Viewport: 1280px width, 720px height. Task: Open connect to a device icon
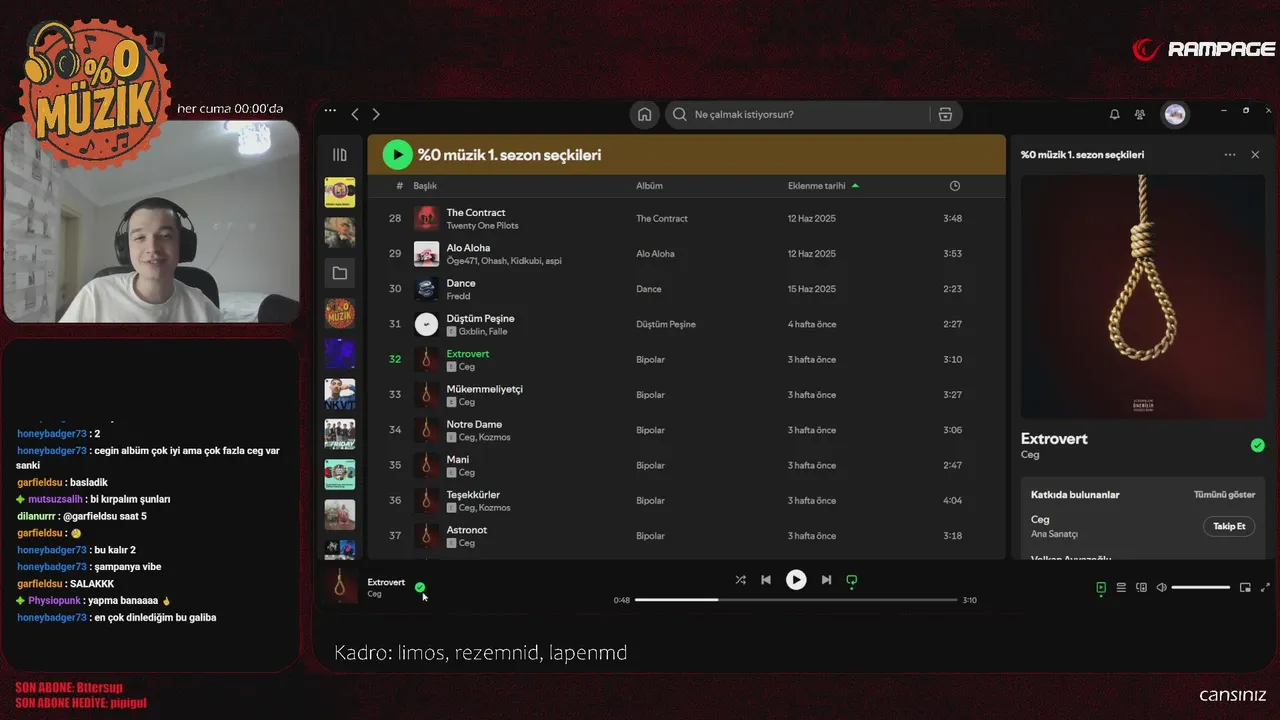[x=1141, y=588]
